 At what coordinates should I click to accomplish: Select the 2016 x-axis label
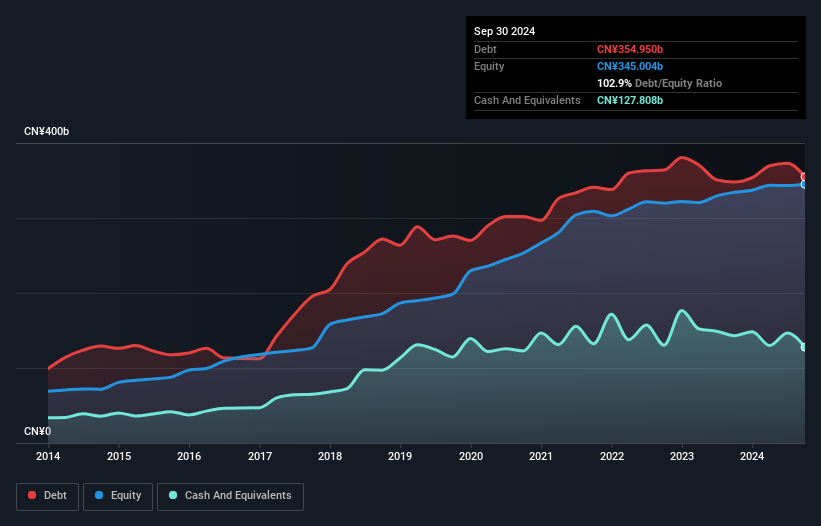(x=189, y=456)
